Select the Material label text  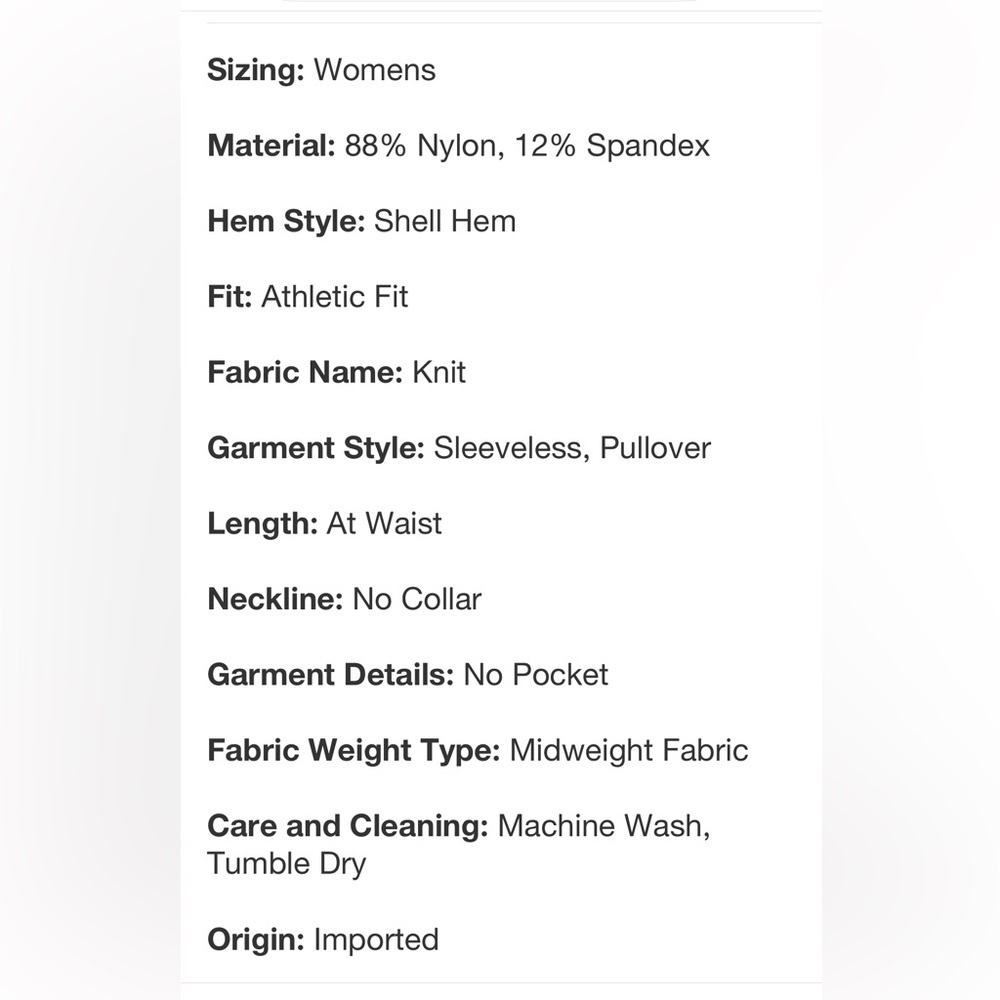click(272, 145)
